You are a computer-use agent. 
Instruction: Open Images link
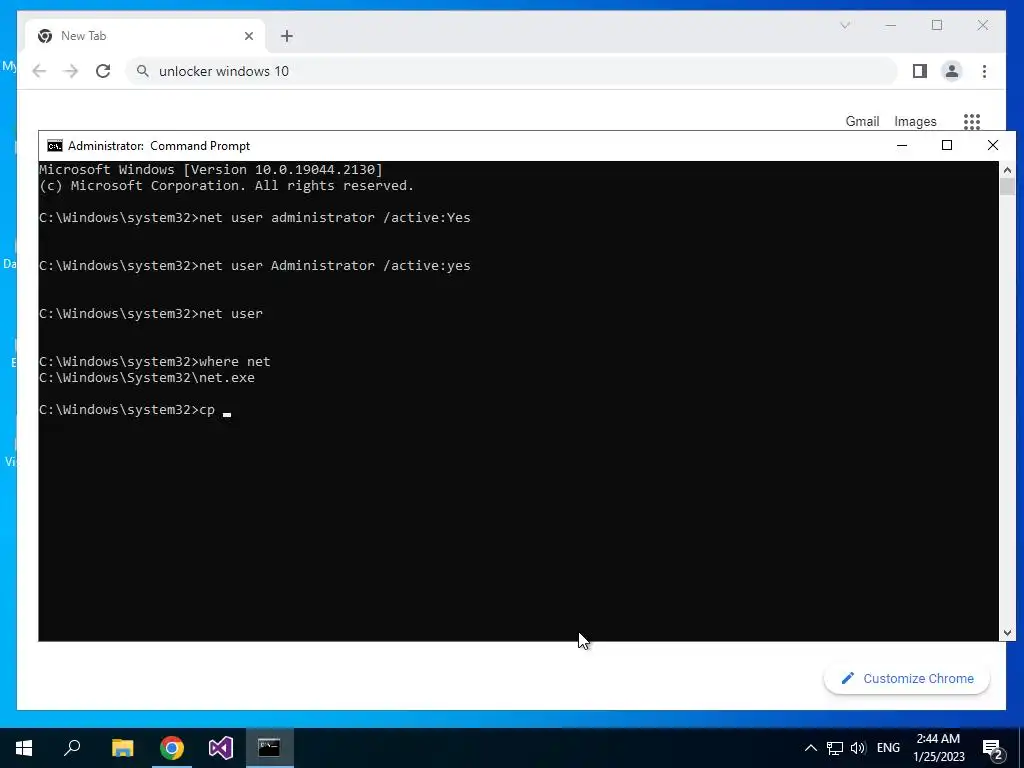[915, 121]
